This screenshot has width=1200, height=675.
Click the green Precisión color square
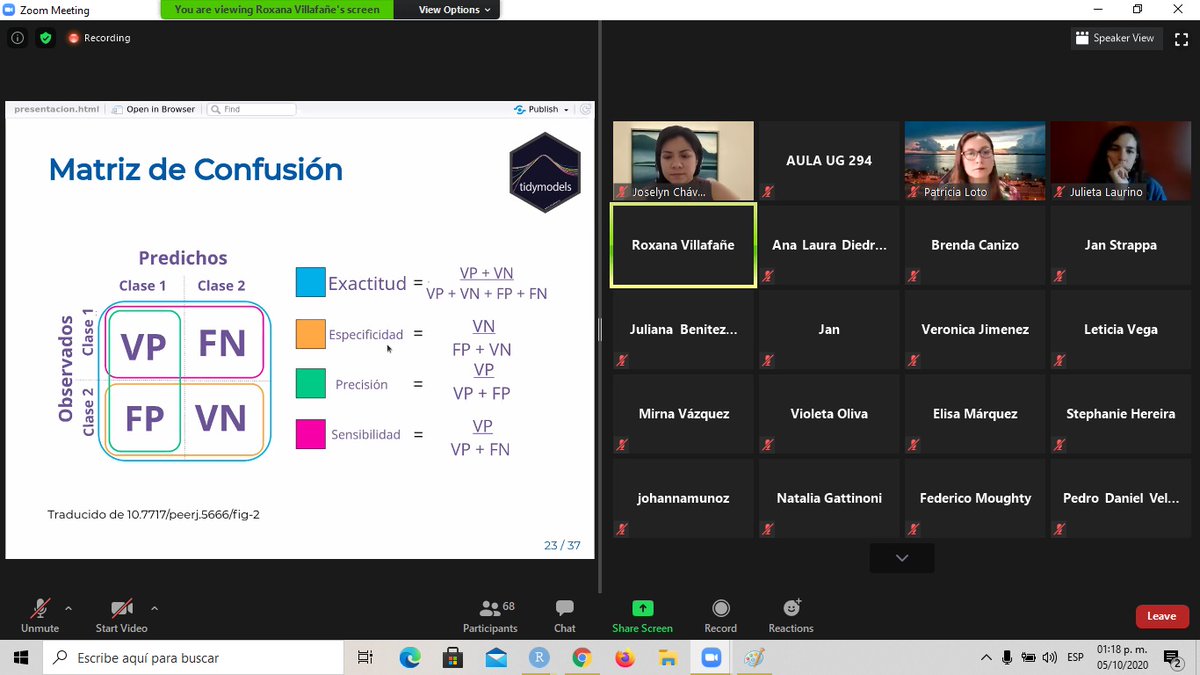tap(310, 383)
